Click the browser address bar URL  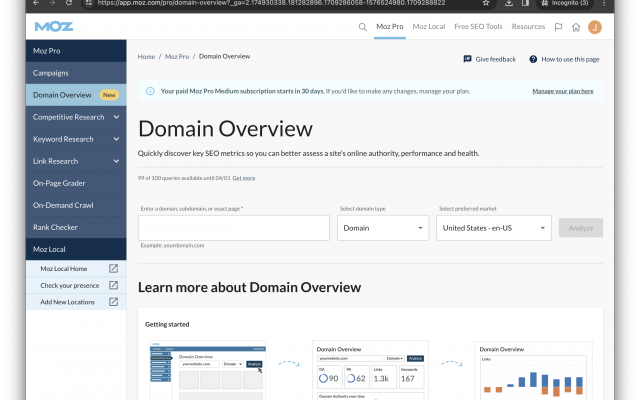(x=271, y=3)
